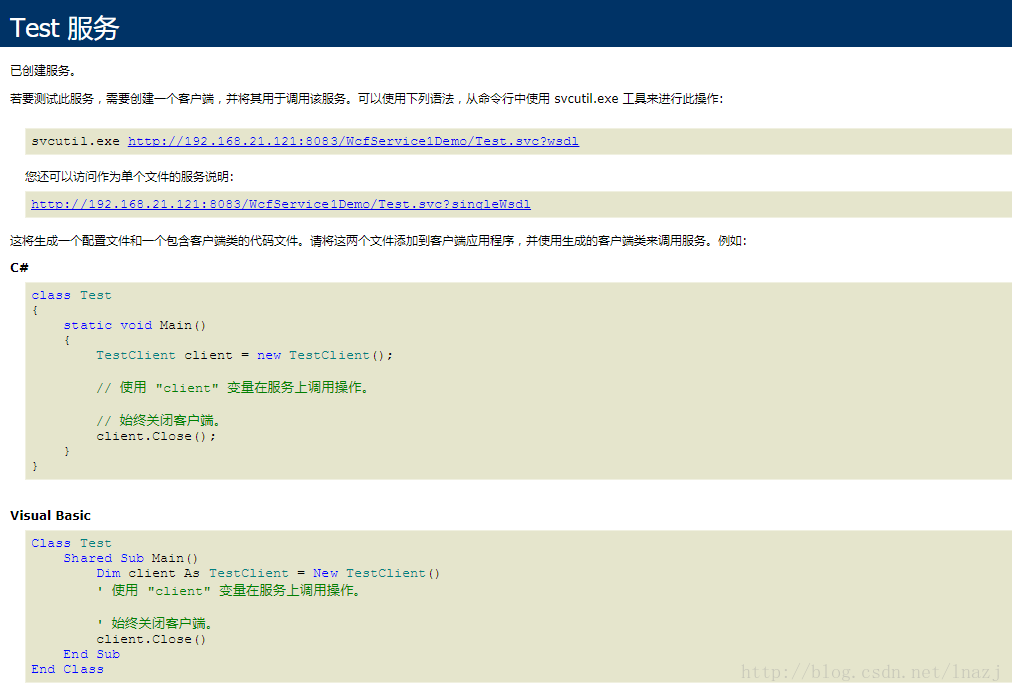
Task: Click the 'Class Test' line in Visual Basic code
Action: tap(71, 543)
